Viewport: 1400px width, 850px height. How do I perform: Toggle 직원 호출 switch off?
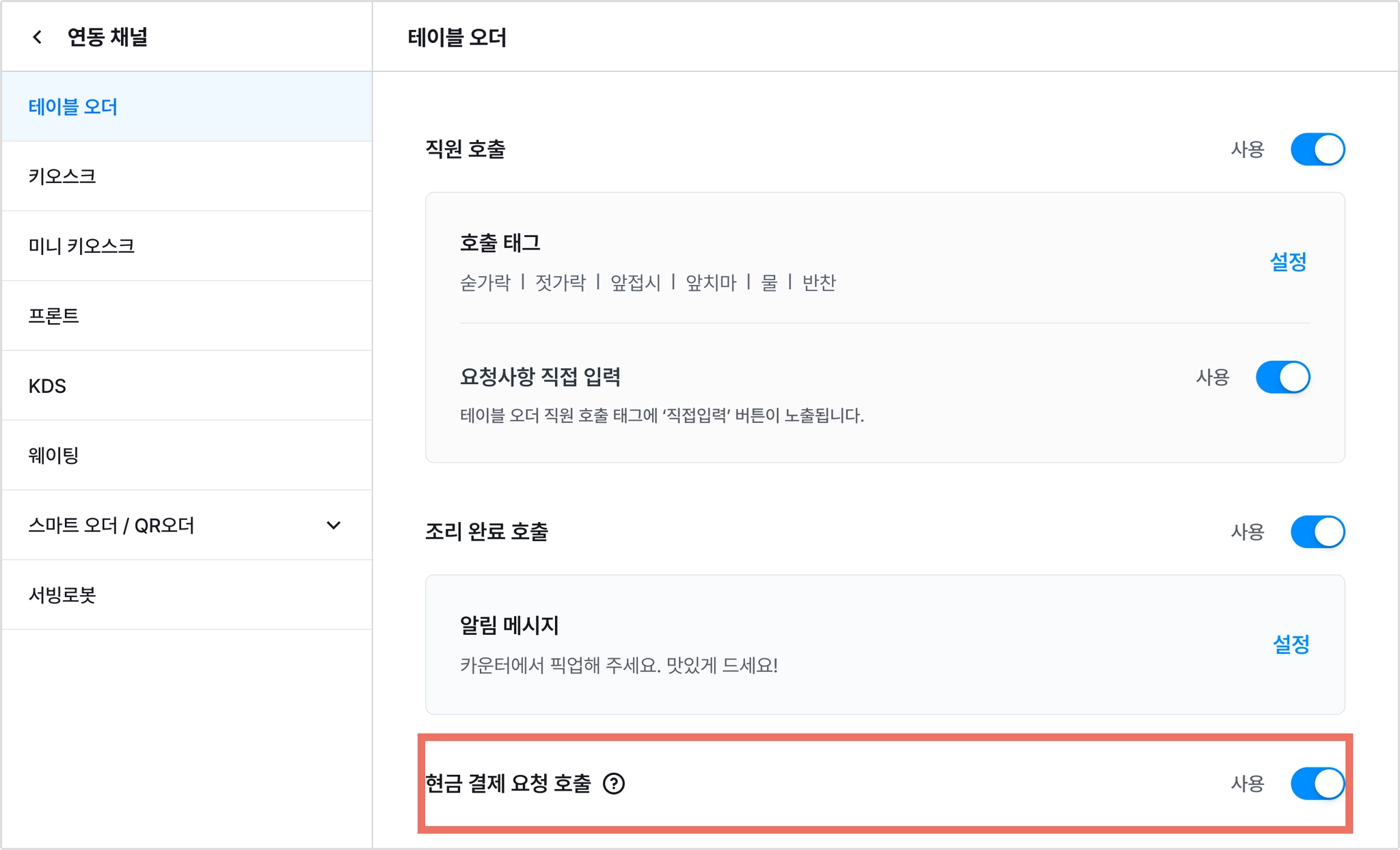coord(1317,149)
